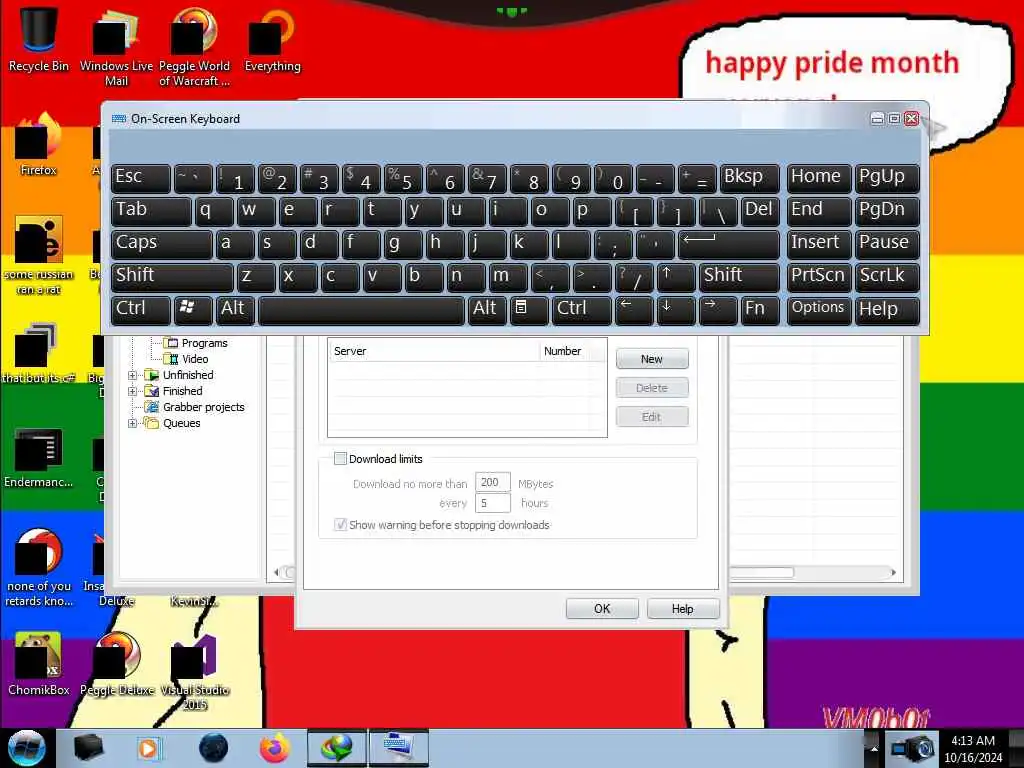This screenshot has width=1024, height=768.
Task: Open the ChomikBox desktop icon
Action: (38, 663)
